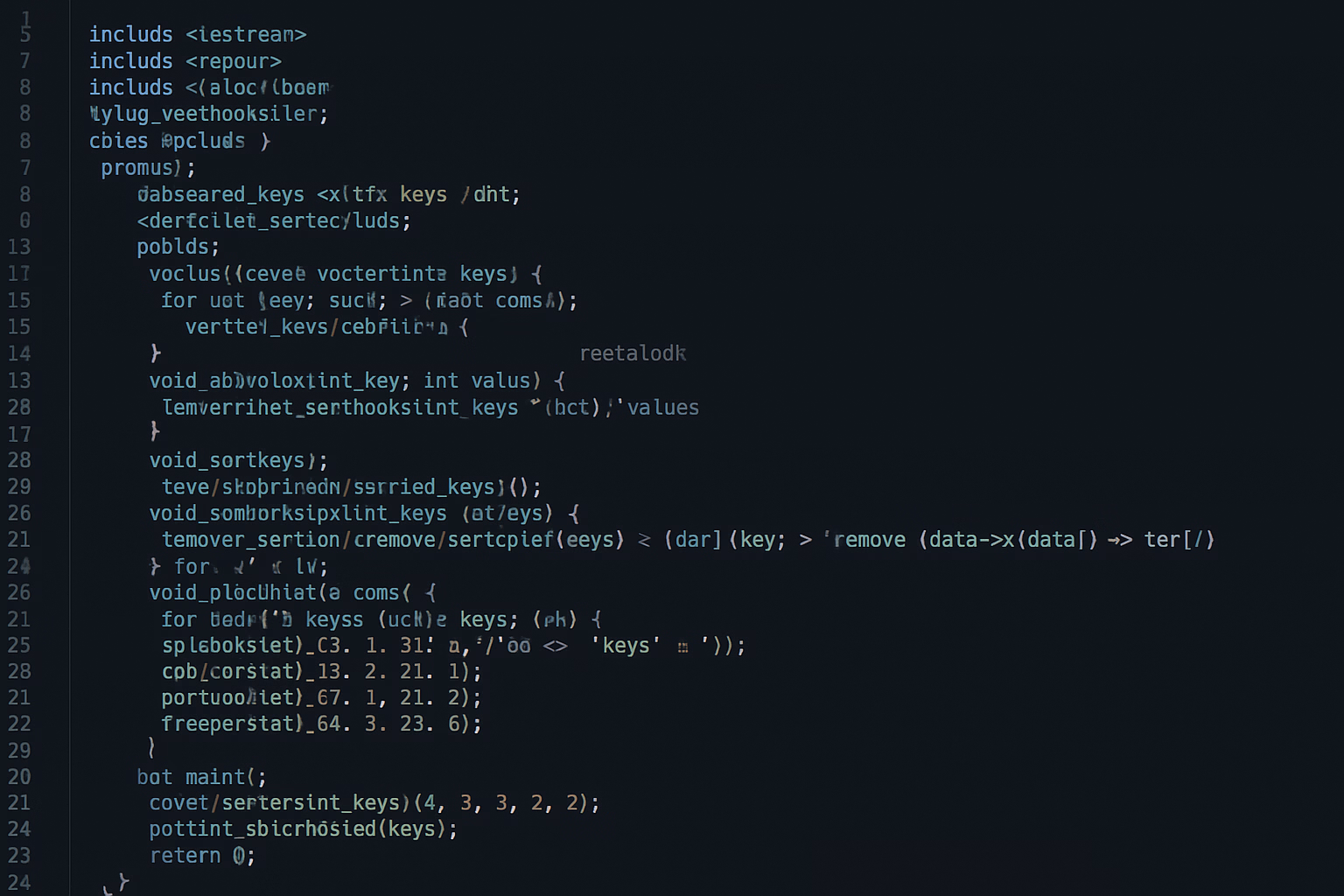Place cursor on the retern 0 line
1344x896 pixels.
(201, 856)
